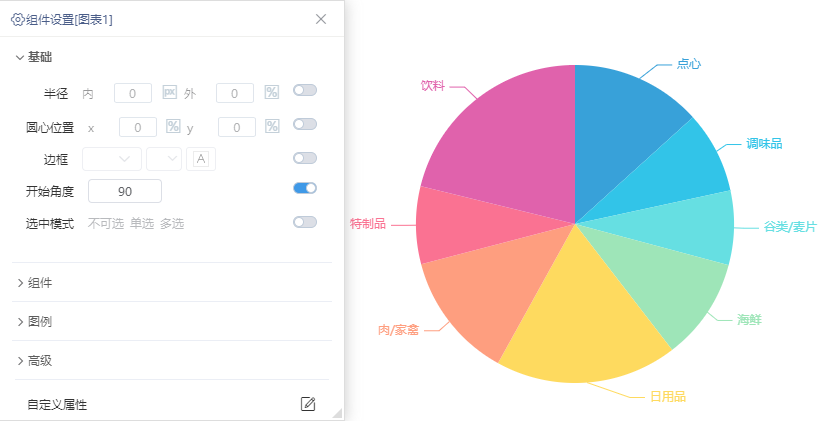Screen dimensions: 833x421
Task: Open the first 边框 dropdown
Action: tap(112, 159)
